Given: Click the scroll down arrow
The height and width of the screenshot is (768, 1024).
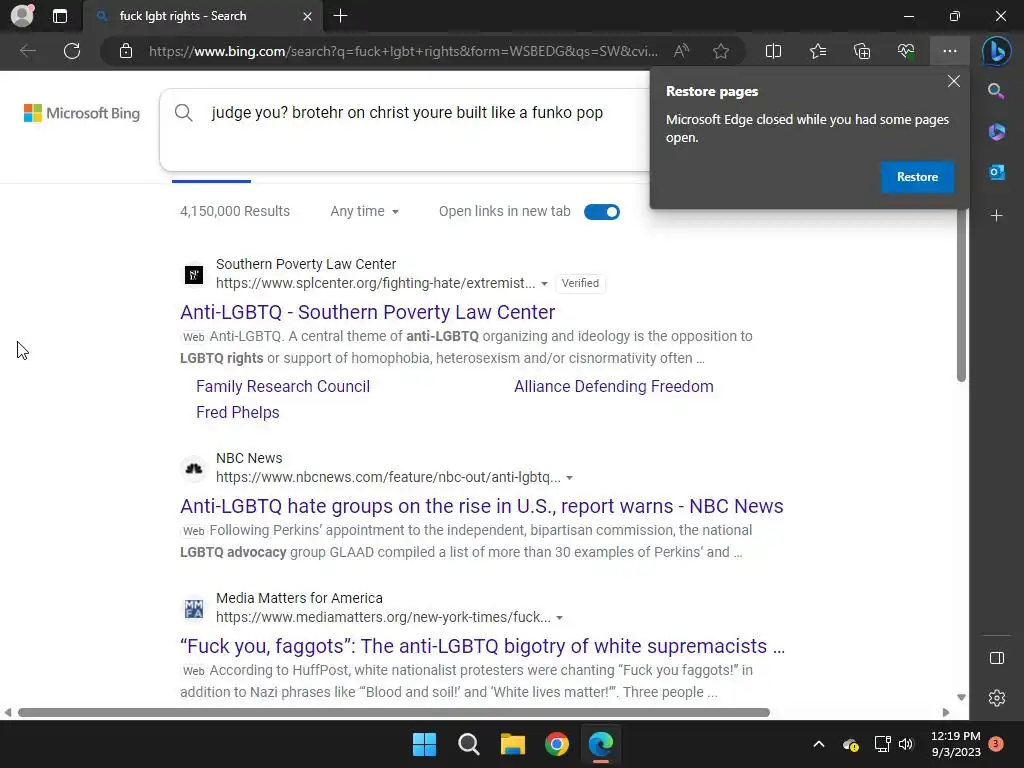Looking at the screenshot, I should click(961, 697).
